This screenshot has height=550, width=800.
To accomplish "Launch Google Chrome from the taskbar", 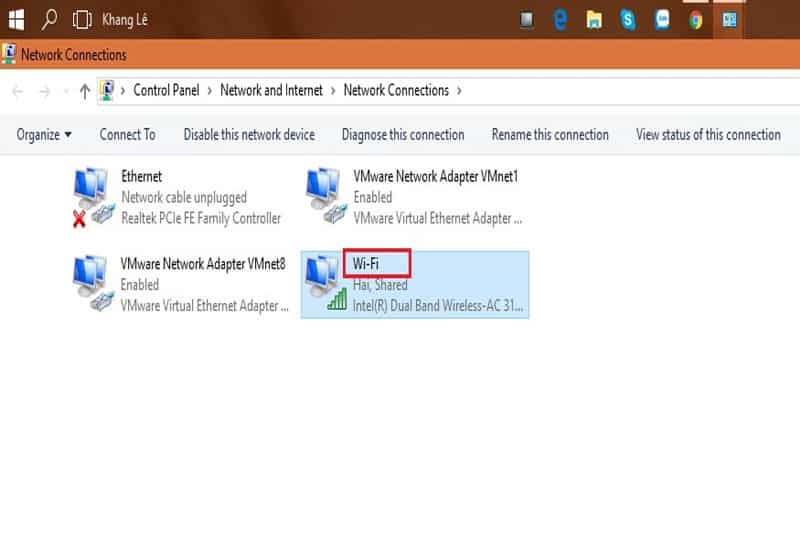I will click(695, 19).
